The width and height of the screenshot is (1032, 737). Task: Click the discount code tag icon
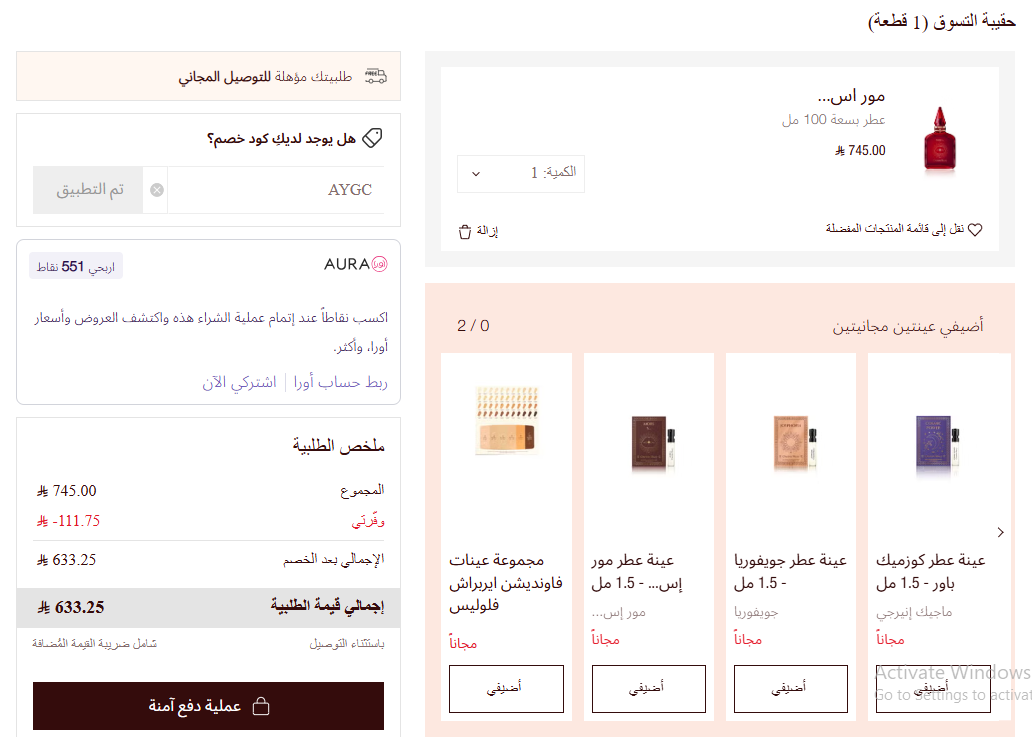pos(371,138)
